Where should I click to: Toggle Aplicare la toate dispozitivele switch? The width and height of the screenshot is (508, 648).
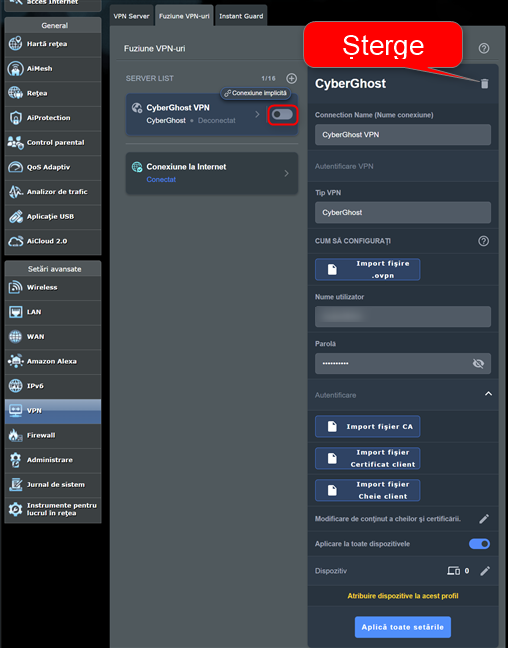click(x=479, y=544)
